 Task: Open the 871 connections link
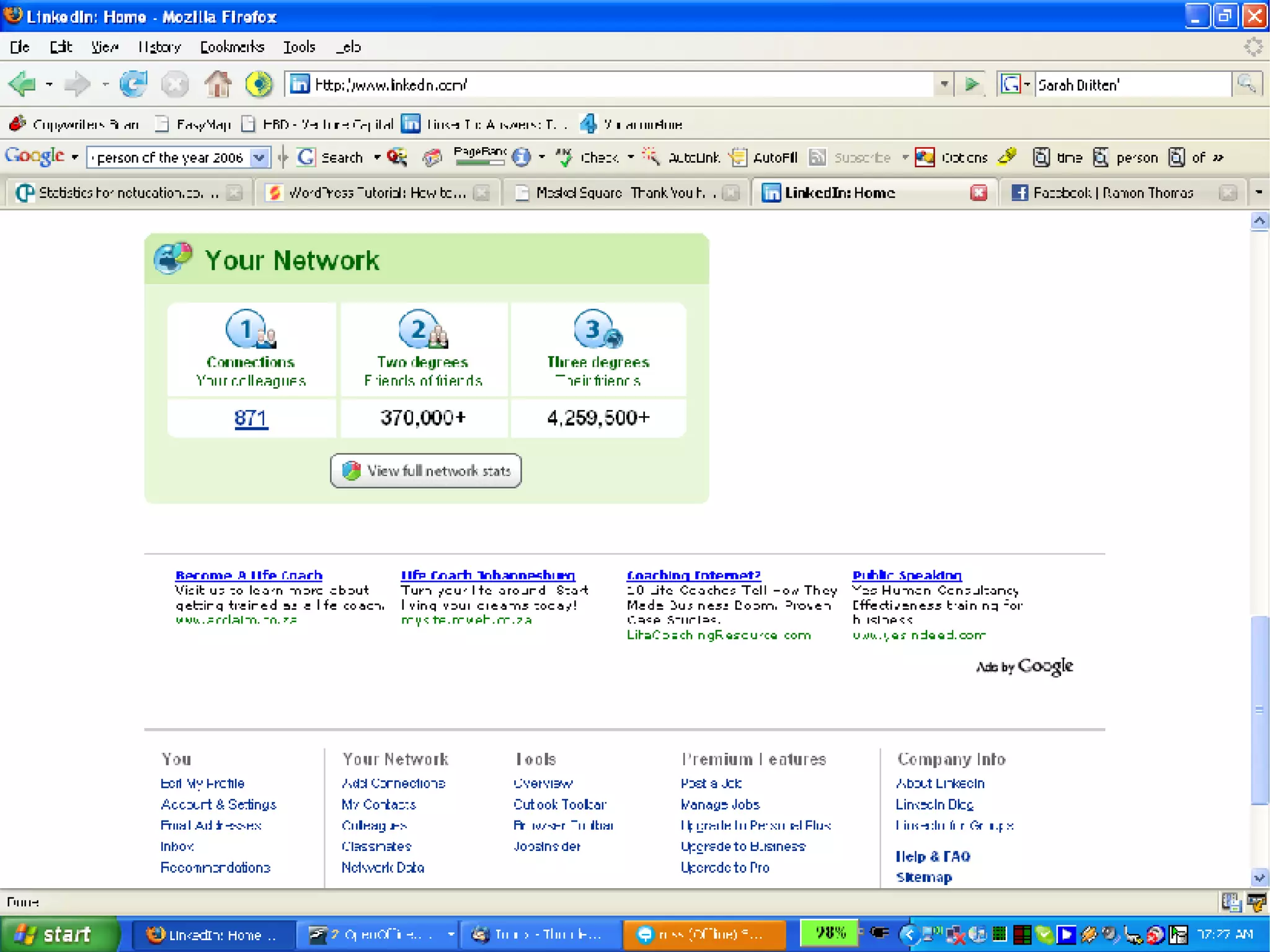[x=251, y=418]
